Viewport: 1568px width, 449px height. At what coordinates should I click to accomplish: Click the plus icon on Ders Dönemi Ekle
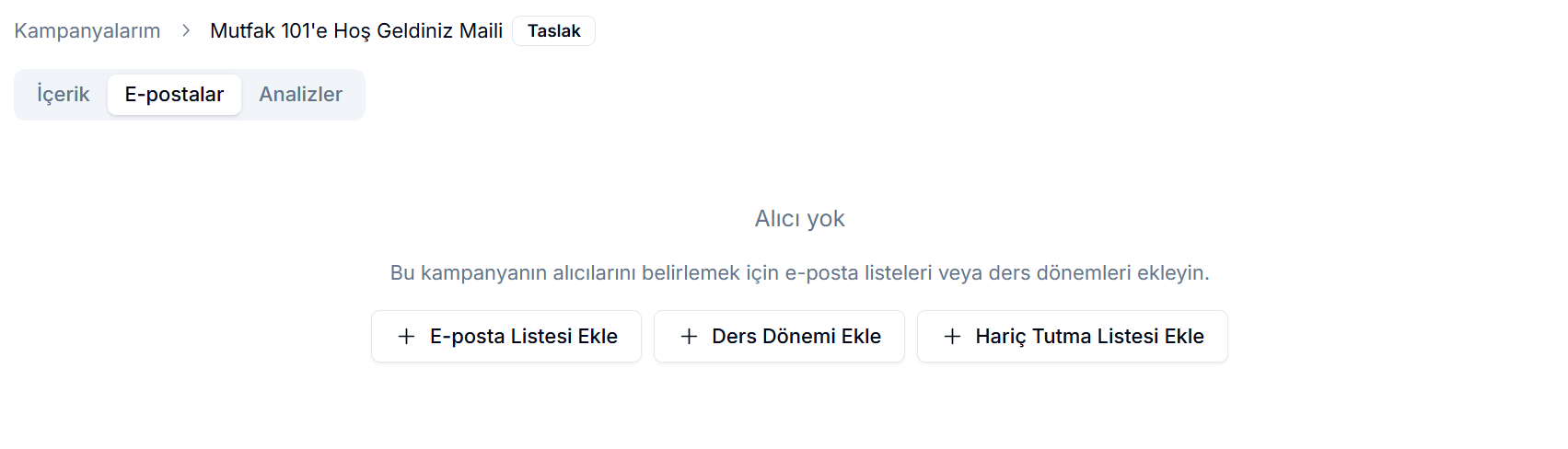689,337
